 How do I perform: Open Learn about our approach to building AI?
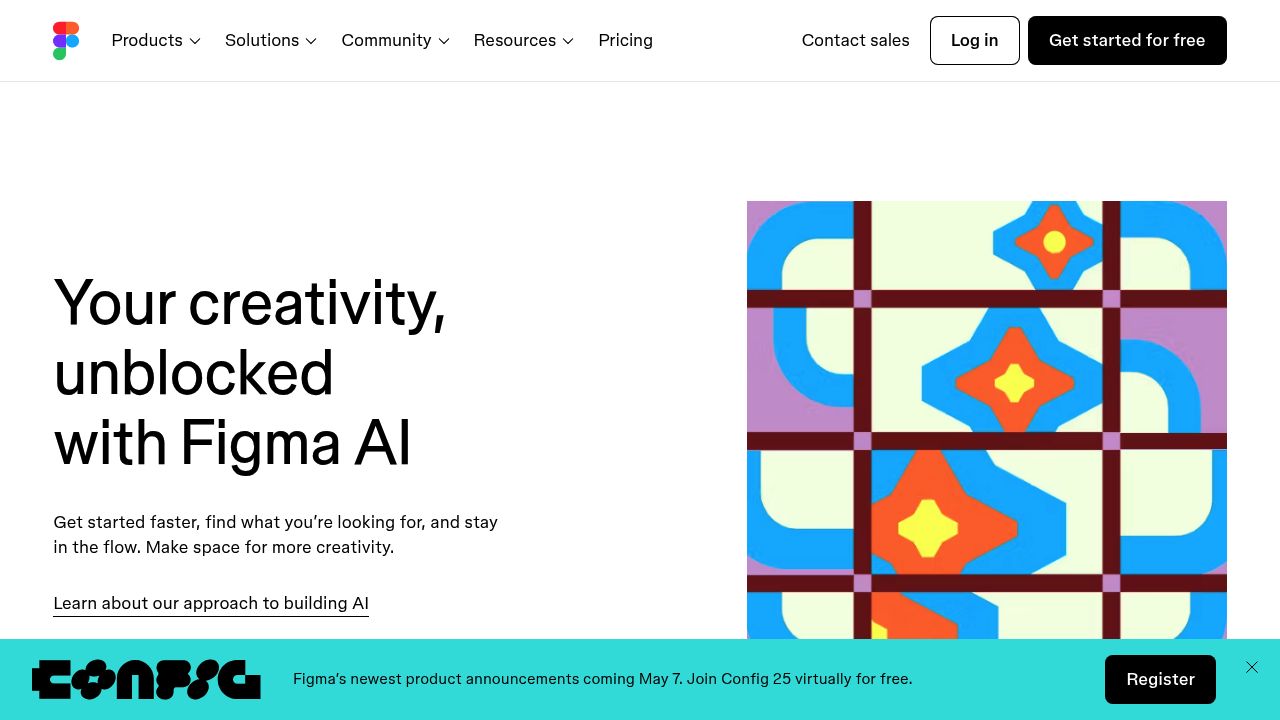(211, 603)
